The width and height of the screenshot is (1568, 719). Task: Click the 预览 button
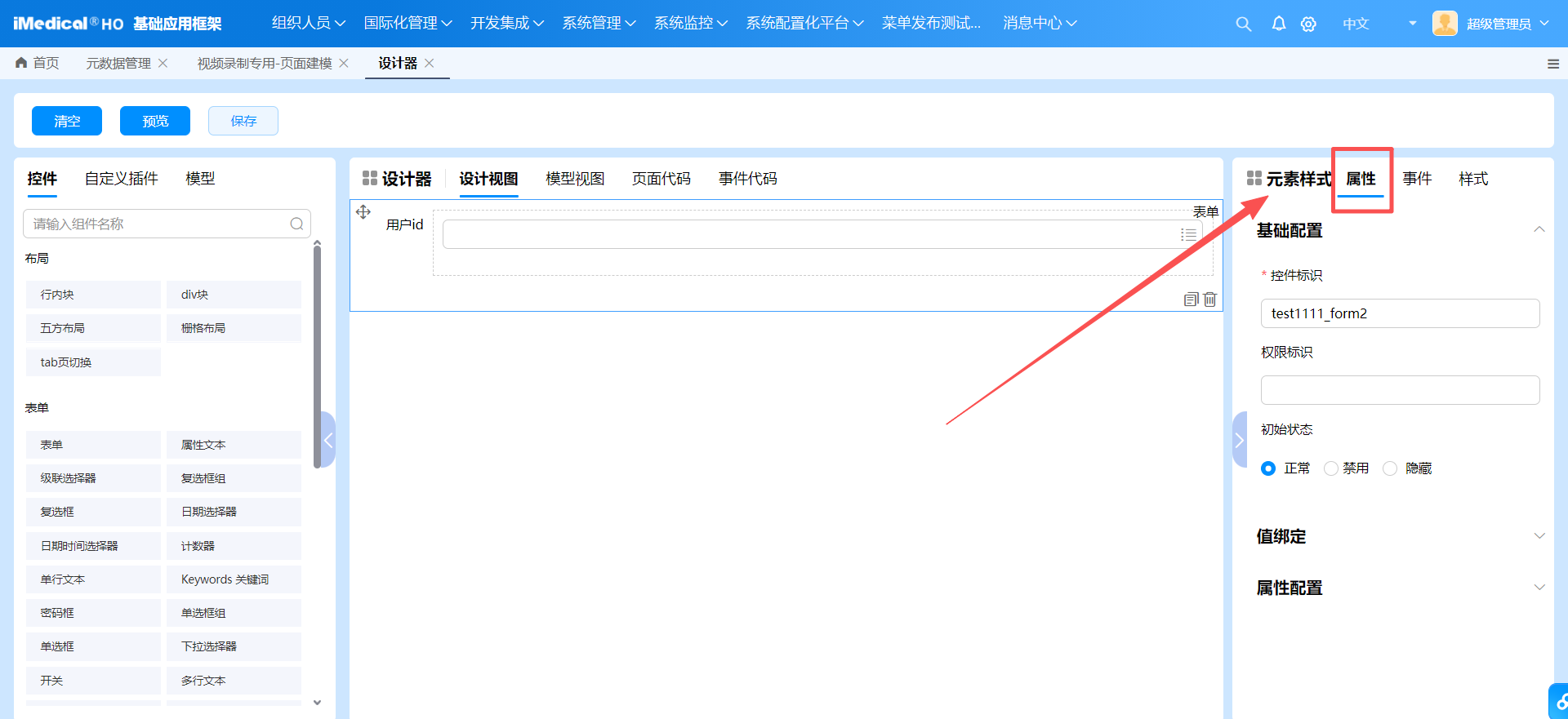click(155, 121)
